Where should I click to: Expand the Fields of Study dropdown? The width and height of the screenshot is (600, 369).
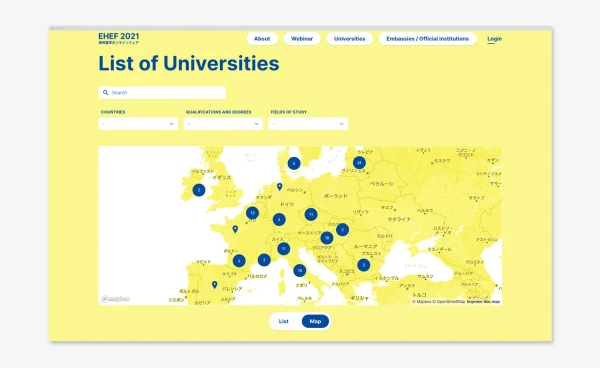click(x=308, y=124)
